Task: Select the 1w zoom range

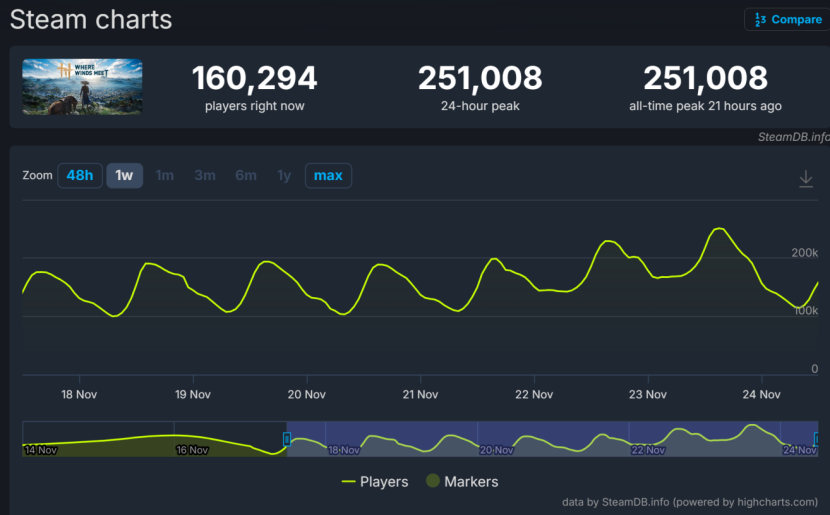Action: click(x=124, y=176)
